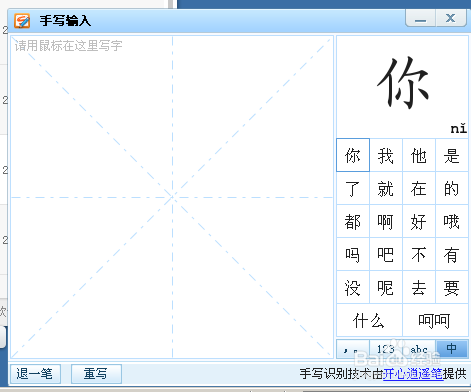Minimize the handwriting input window
Viewport: 471px width, 392px height.
[420, 18]
